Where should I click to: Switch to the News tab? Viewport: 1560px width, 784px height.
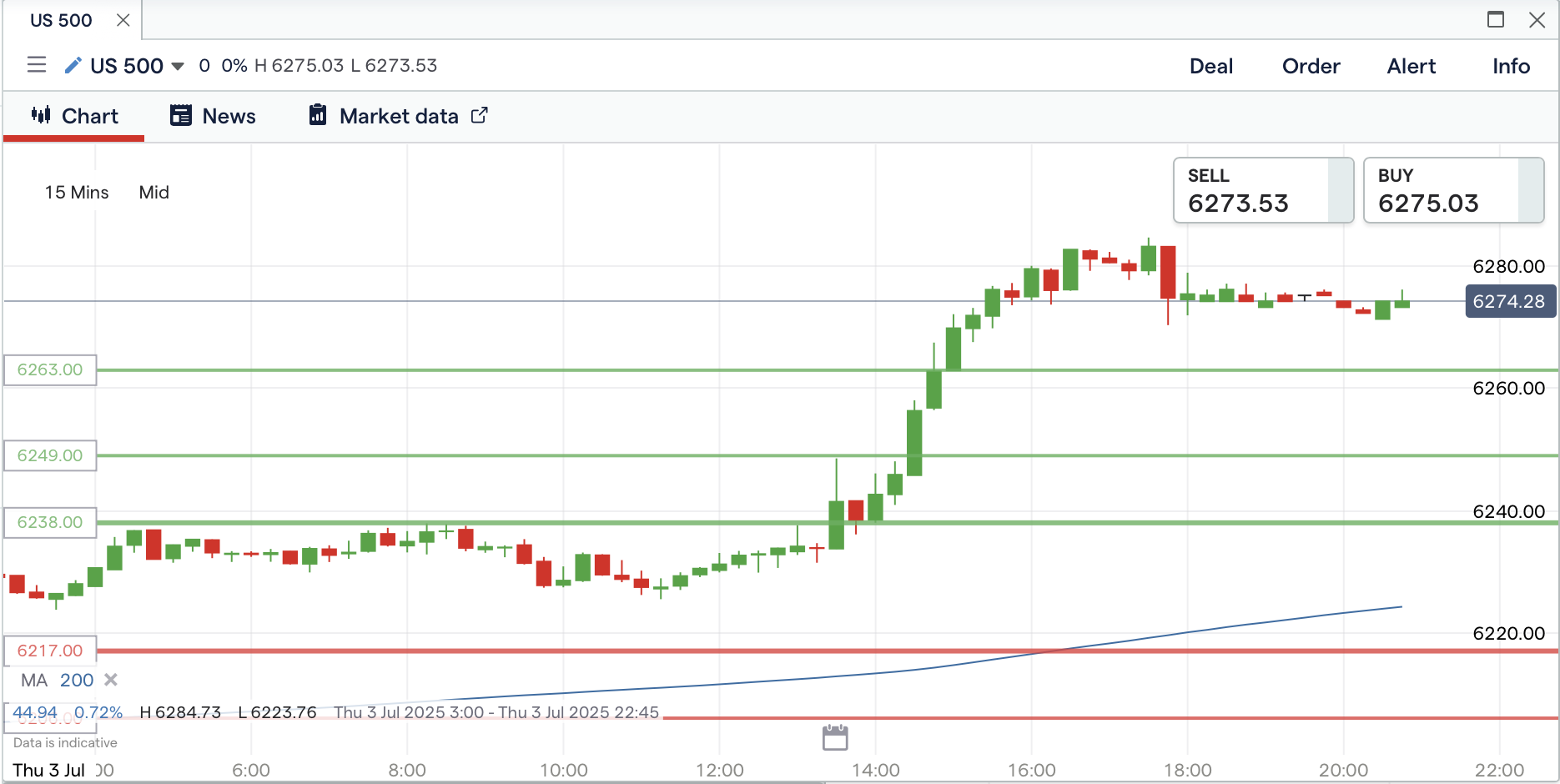click(x=213, y=116)
